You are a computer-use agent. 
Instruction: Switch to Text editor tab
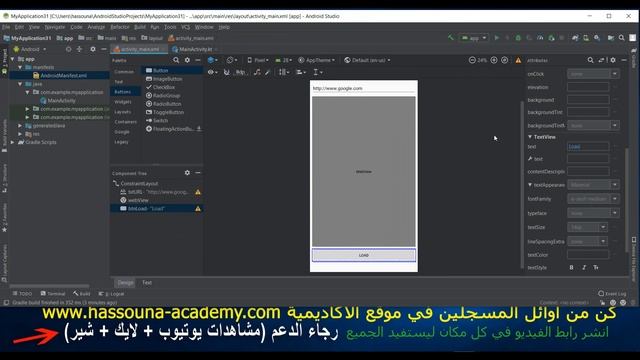point(147,282)
